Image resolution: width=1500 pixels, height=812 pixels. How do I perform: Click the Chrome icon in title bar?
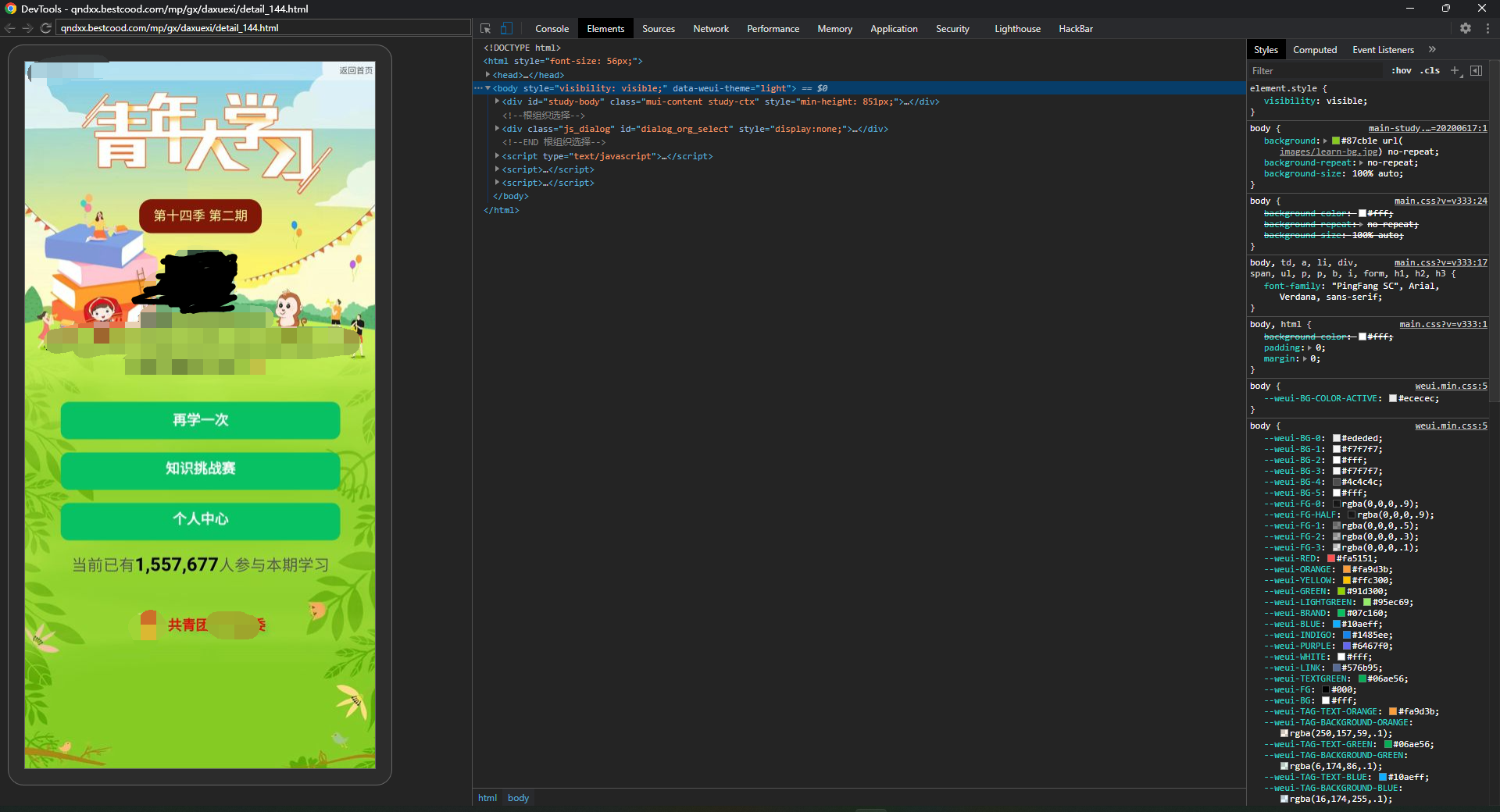click(x=11, y=9)
